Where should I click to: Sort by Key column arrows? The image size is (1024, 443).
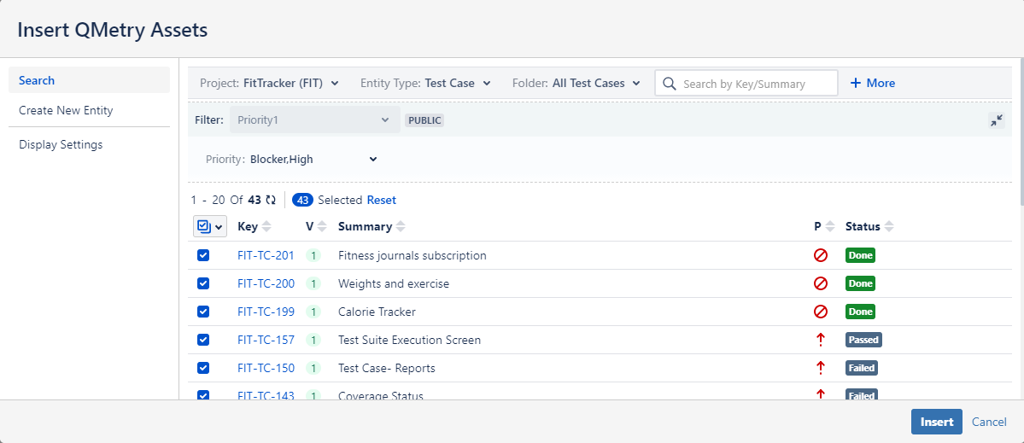pyautogui.click(x=267, y=227)
